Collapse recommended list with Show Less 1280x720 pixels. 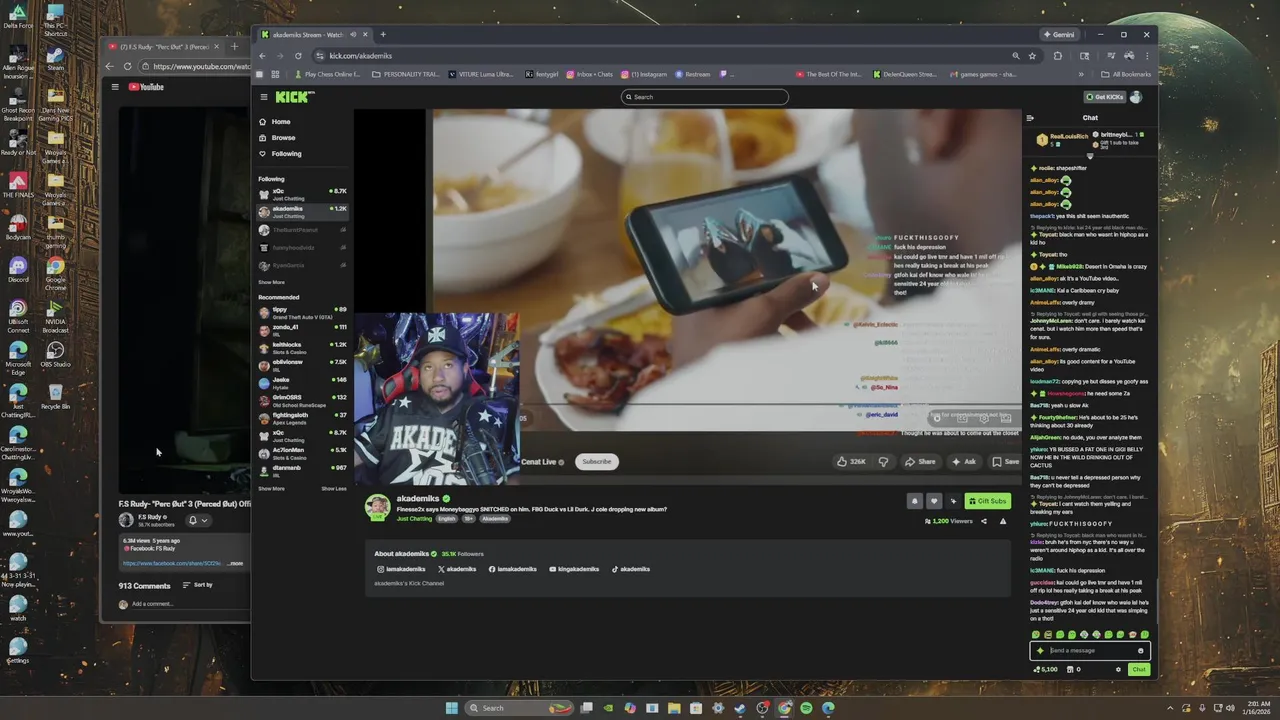(x=334, y=489)
